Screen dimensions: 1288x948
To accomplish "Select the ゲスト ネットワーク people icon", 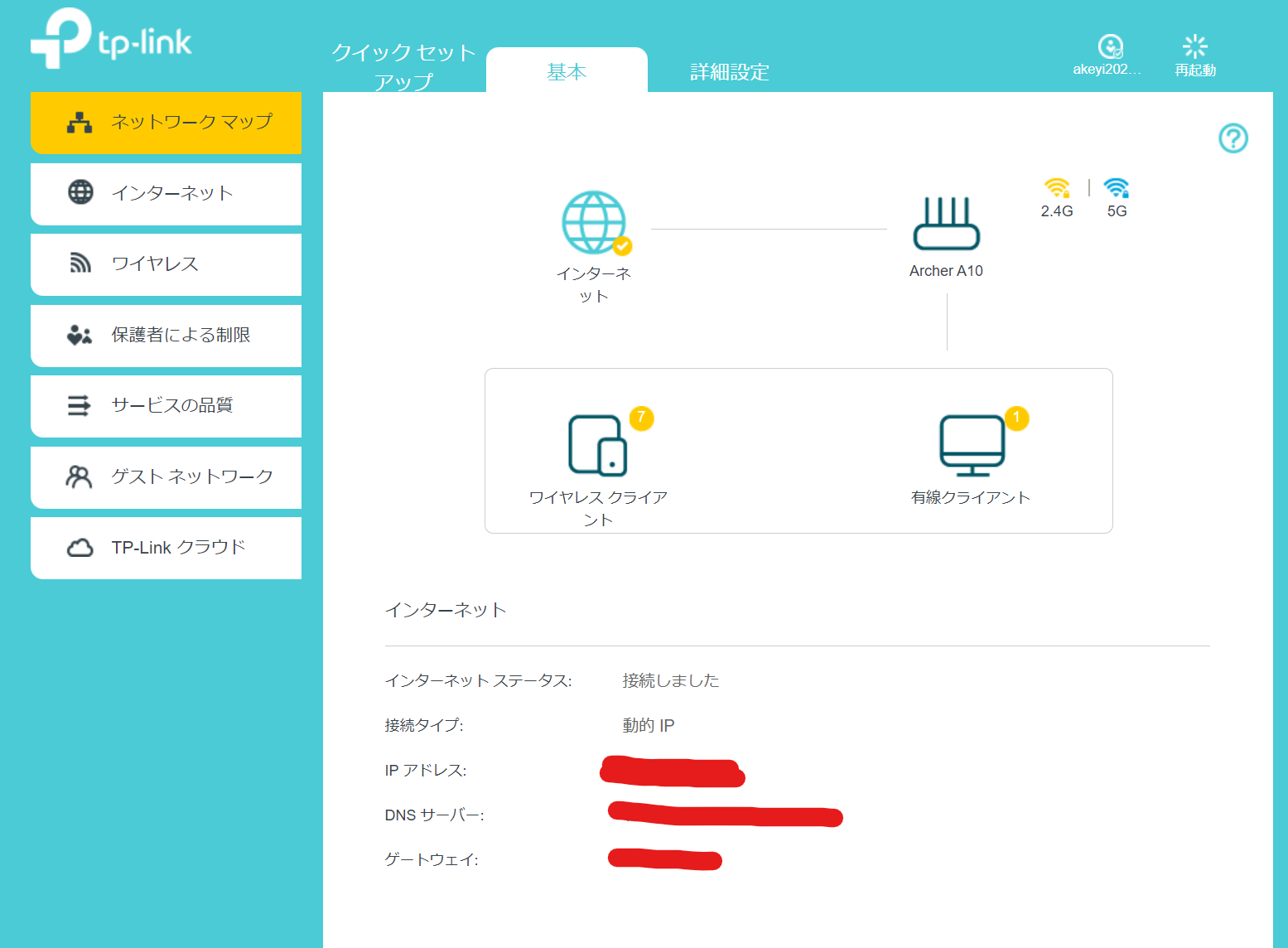I will (80, 476).
